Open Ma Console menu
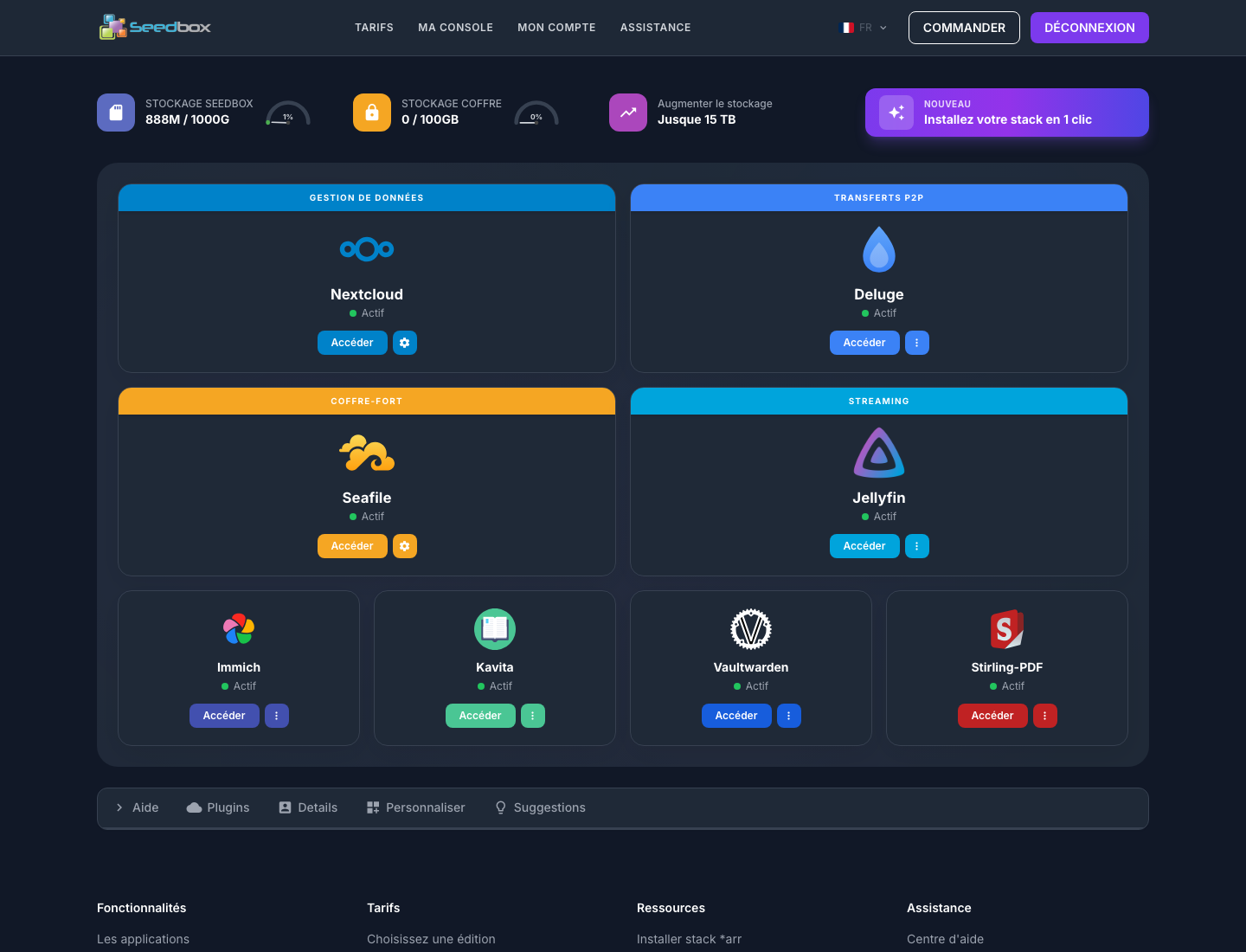1246x952 pixels. click(456, 28)
